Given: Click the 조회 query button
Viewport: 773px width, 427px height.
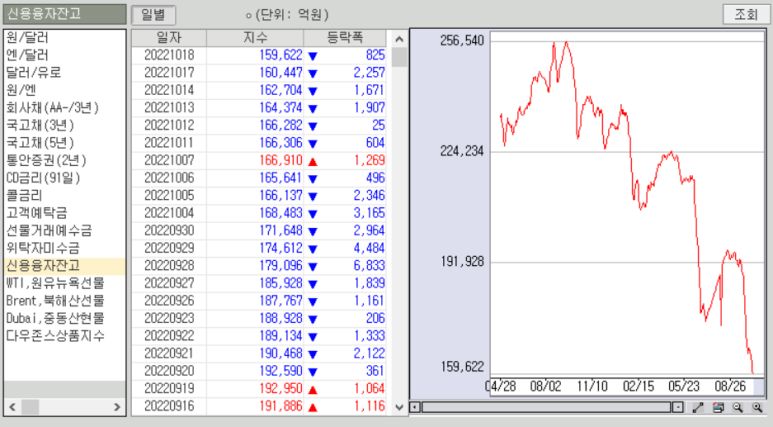Looking at the screenshot, I should pyautogui.click(x=746, y=14).
